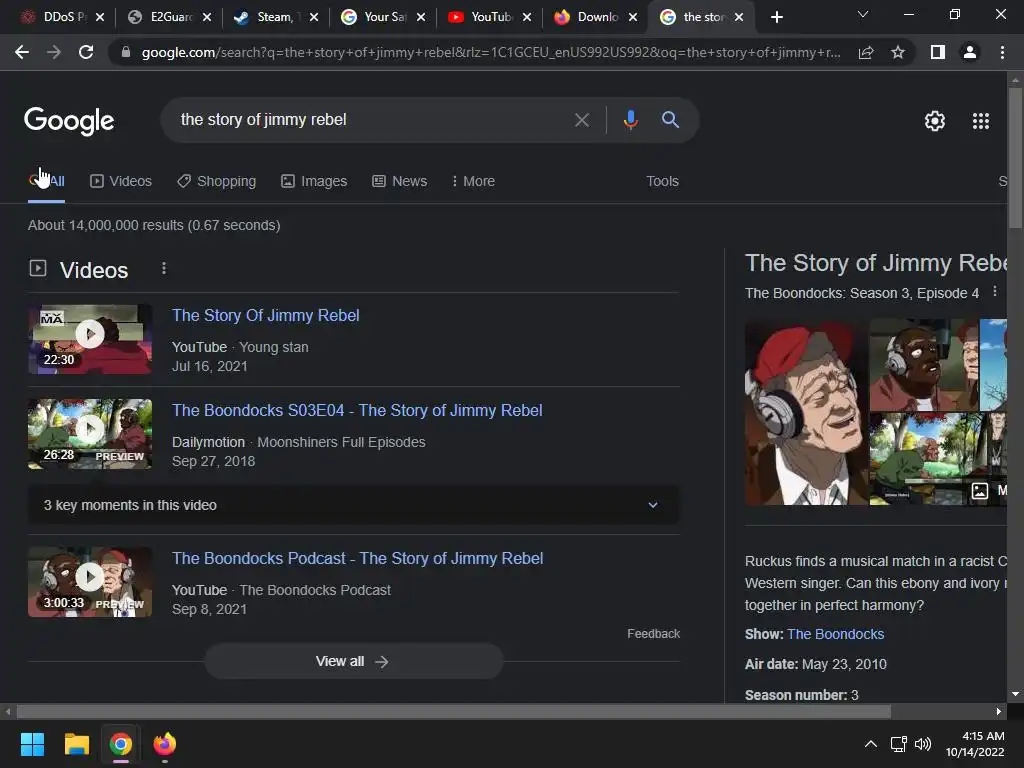Open Firefox from the taskbar
1024x768 pixels.
coord(165,744)
